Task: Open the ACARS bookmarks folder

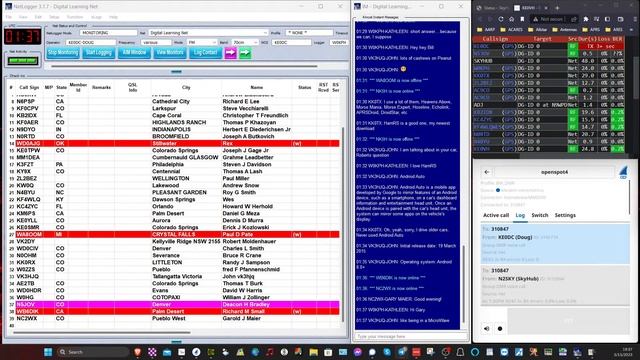Action: pyautogui.click(x=511, y=29)
